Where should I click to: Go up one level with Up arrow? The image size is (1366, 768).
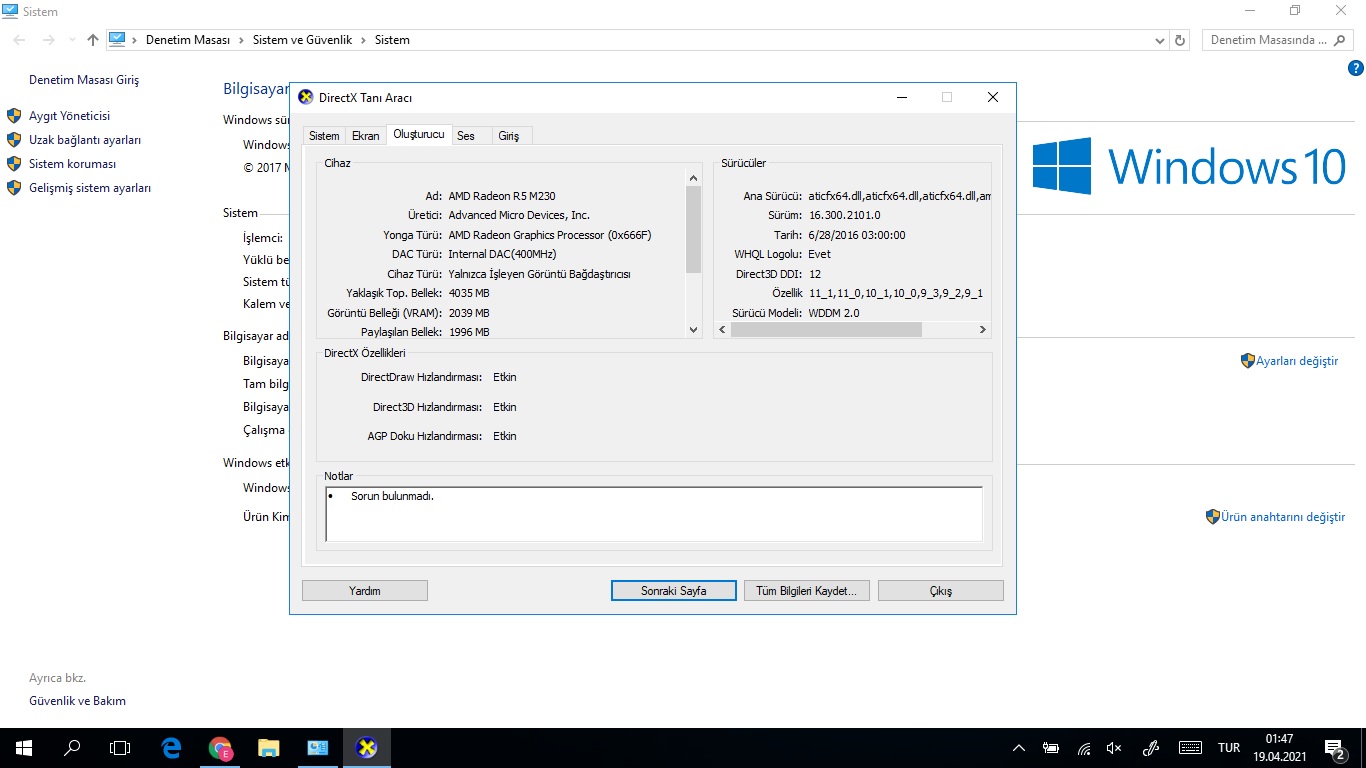[93, 40]
